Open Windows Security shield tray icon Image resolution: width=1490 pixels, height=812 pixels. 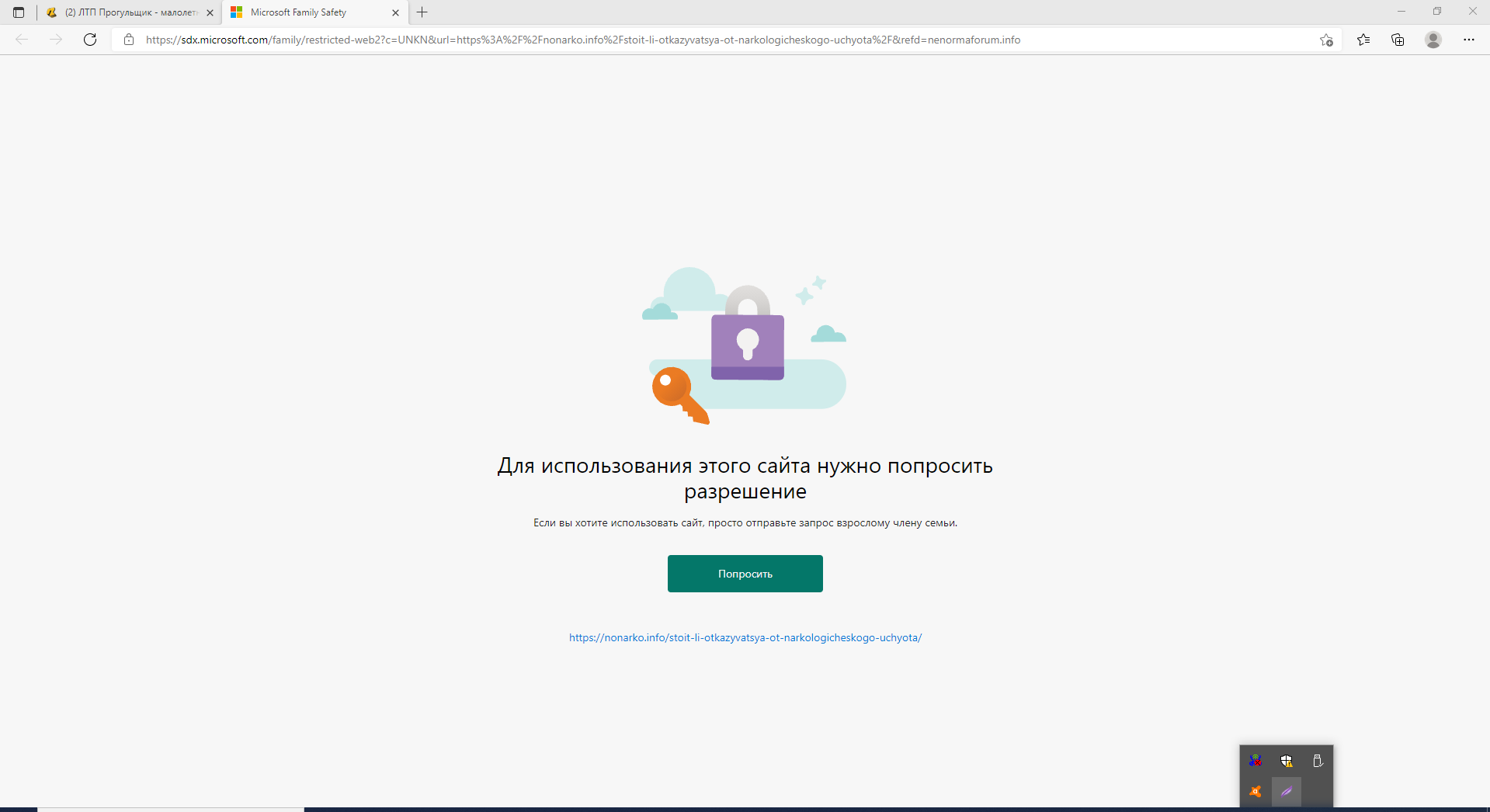click(1287, 761)
